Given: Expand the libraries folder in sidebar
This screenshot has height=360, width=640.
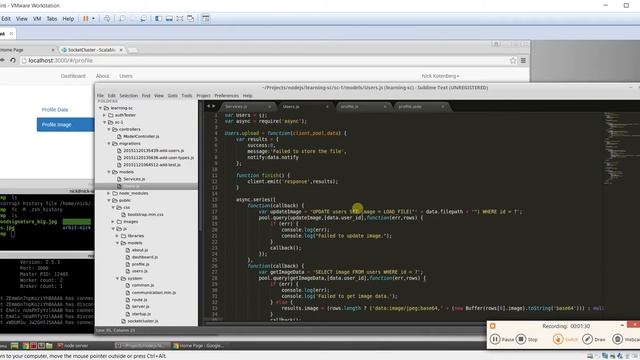Looking at the screenshot, I should tap(117, 236).
